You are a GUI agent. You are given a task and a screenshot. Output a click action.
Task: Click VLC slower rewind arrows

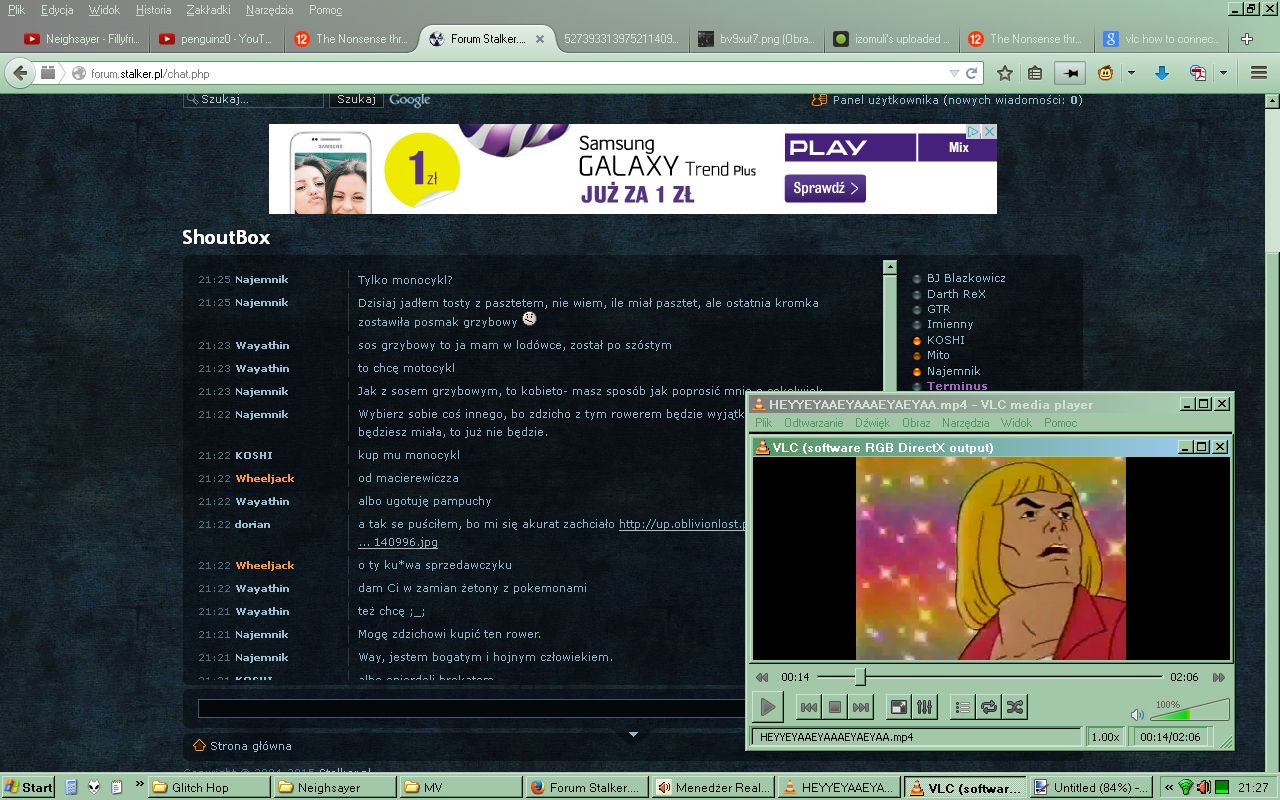[x=762, y=677]
